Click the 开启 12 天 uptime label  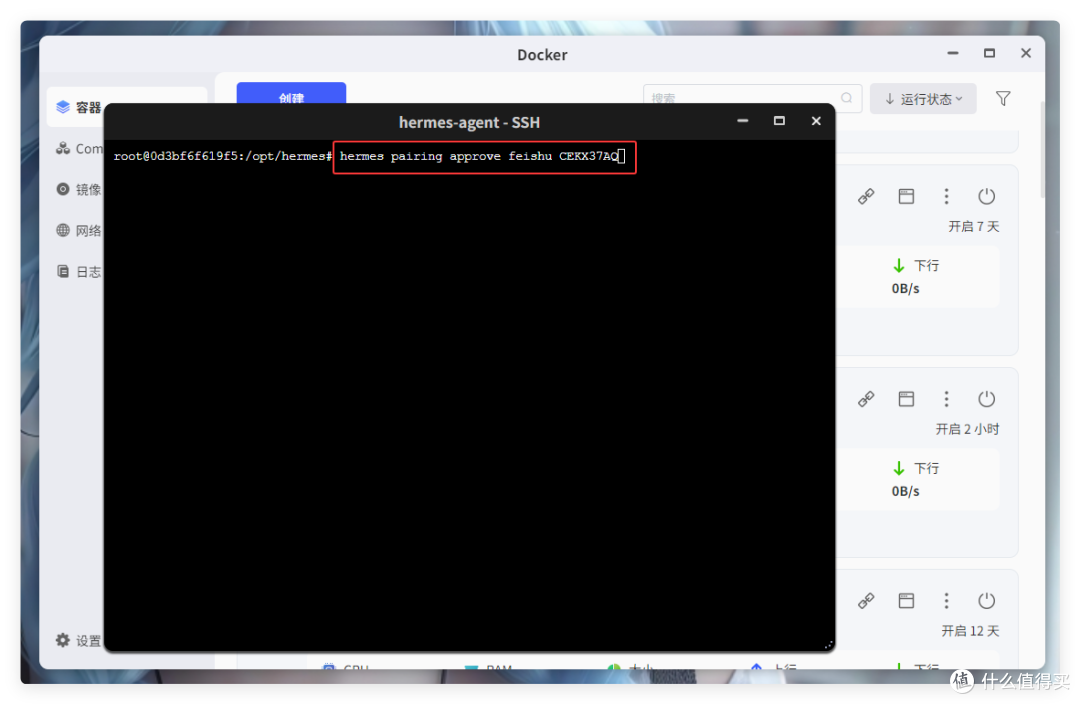click(x=970, y=631)
